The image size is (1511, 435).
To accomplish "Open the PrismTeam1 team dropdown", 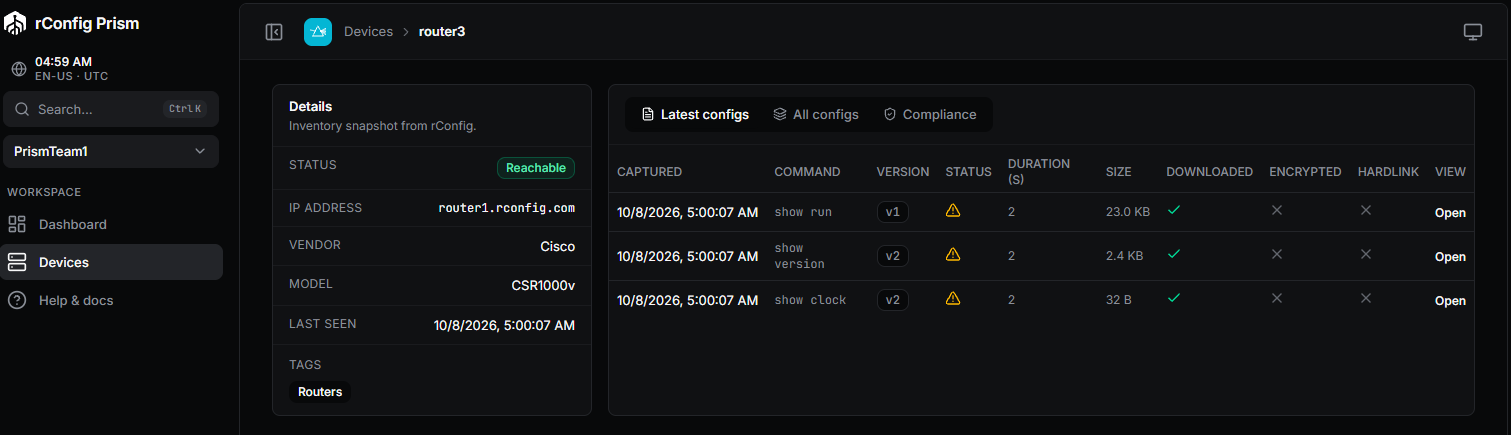I will click(x=111, y=151).
